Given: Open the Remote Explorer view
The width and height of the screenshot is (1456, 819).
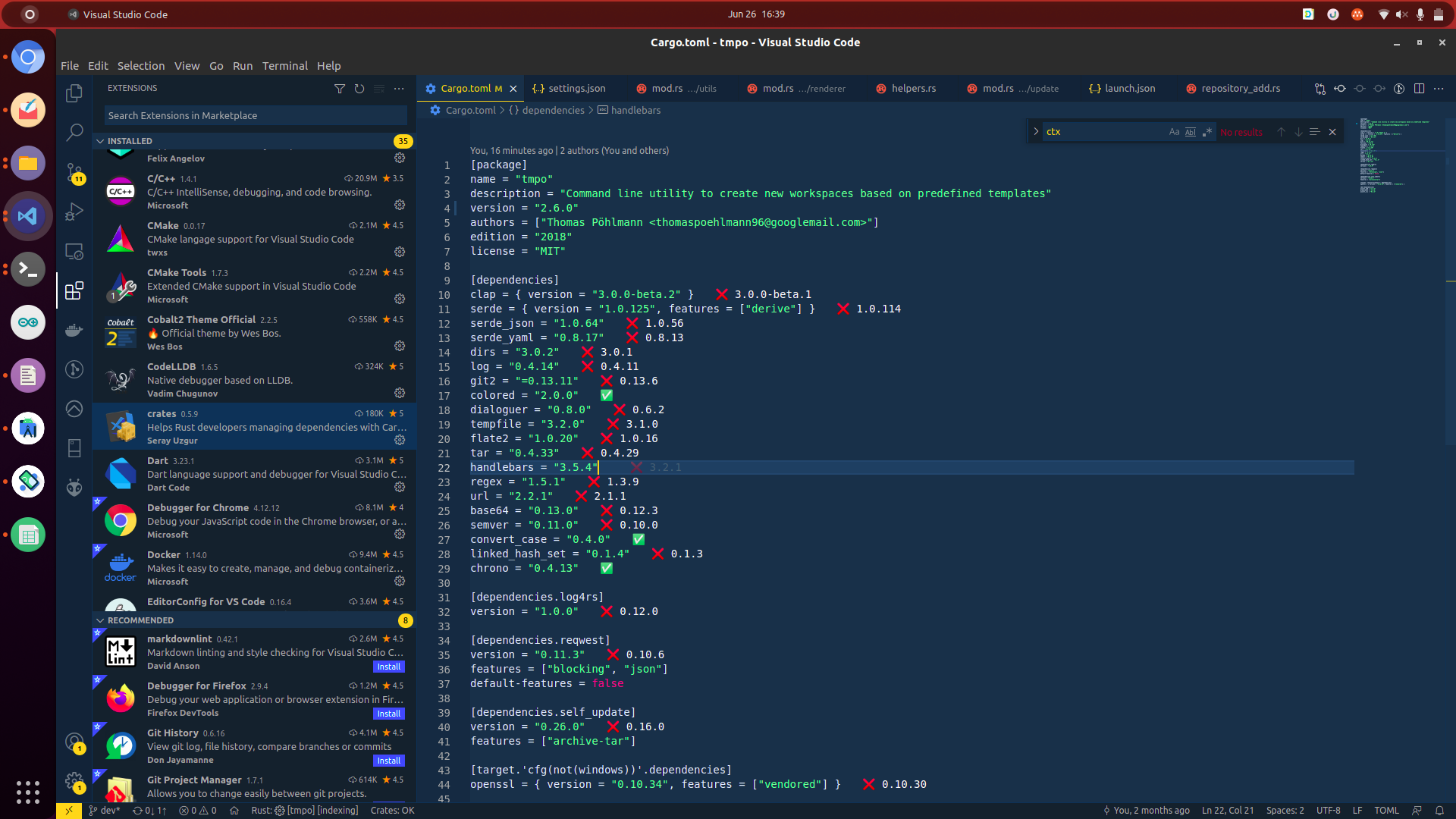Looking at the screenshot, I should [74, 251].
